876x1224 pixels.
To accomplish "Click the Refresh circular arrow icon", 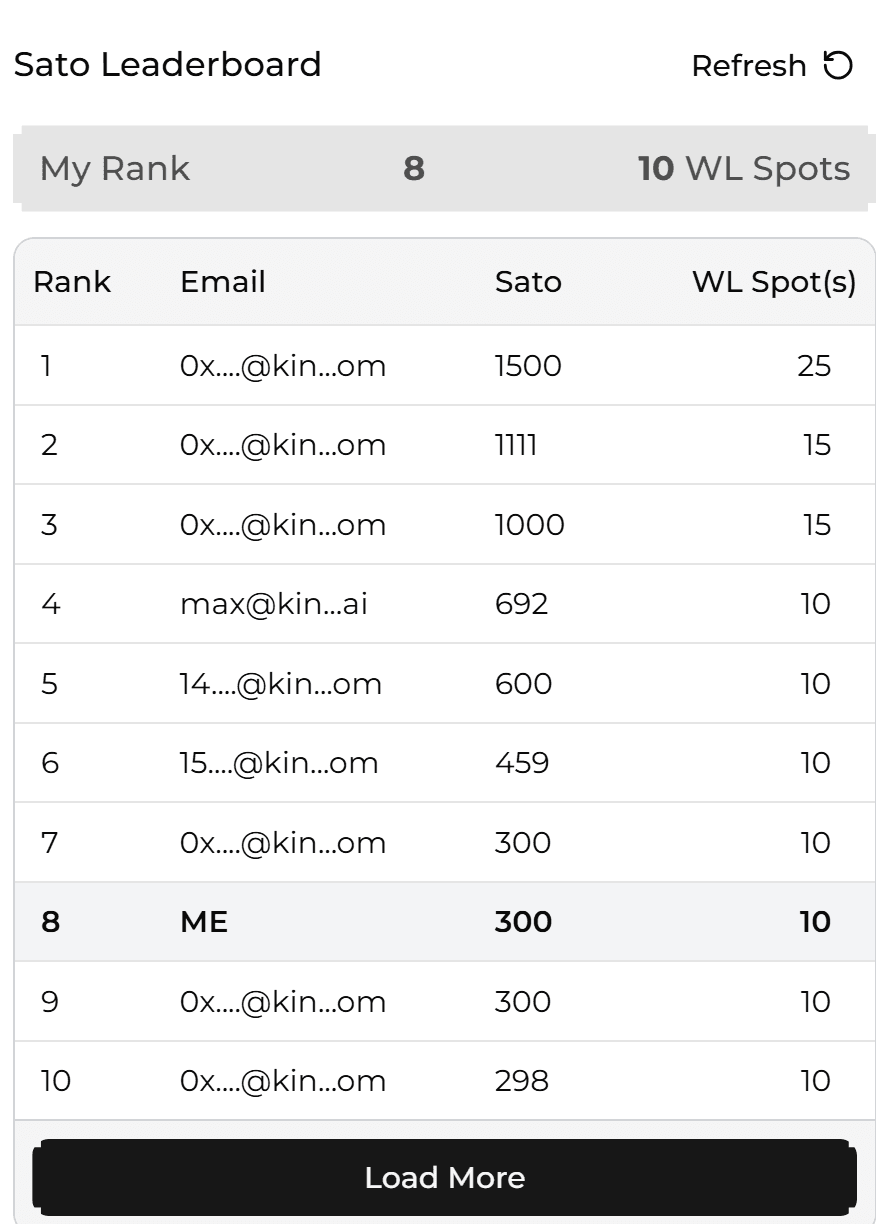I will pyautogui.click(x=838, y=66).
